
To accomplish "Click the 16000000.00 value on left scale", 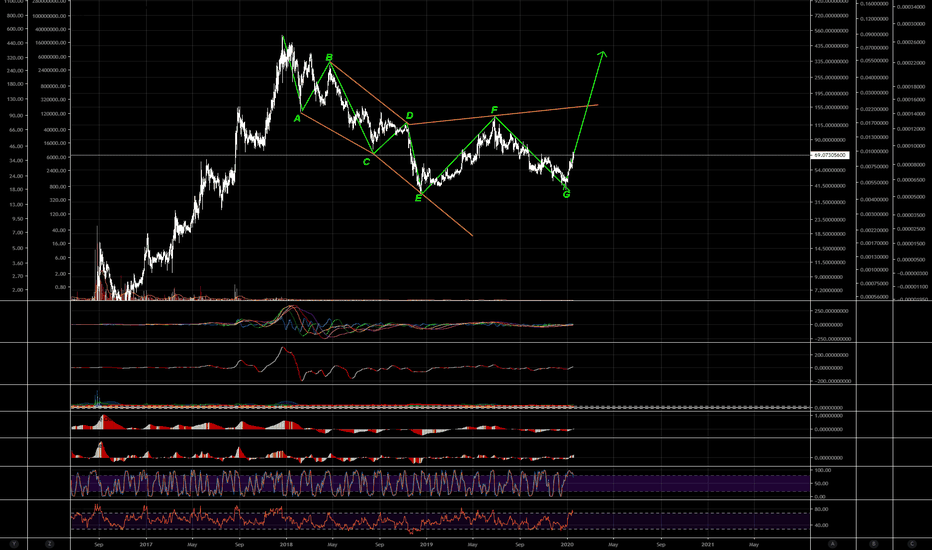I will coord(51,43).
